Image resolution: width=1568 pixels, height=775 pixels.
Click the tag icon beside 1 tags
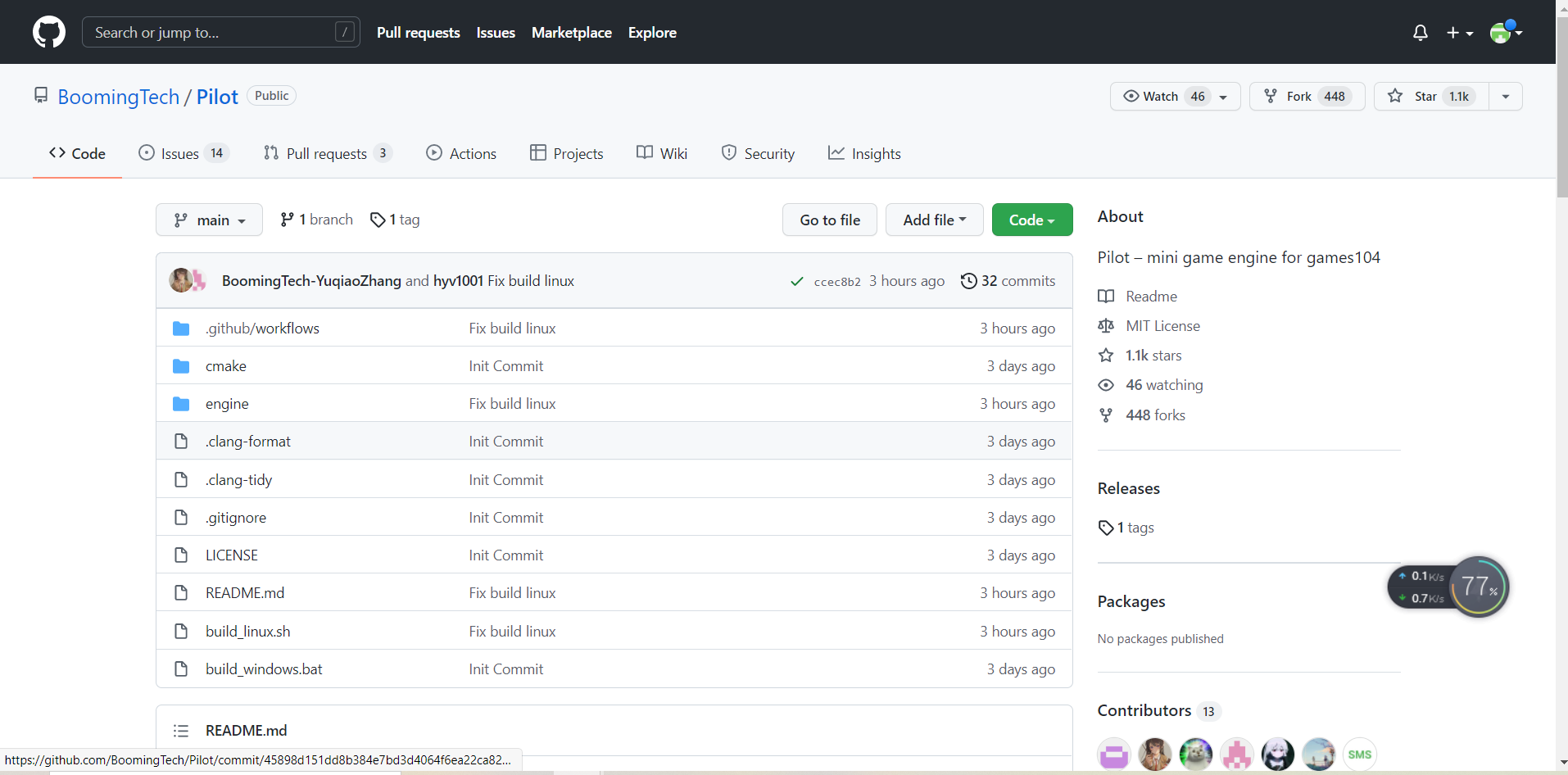point(1106,528)
